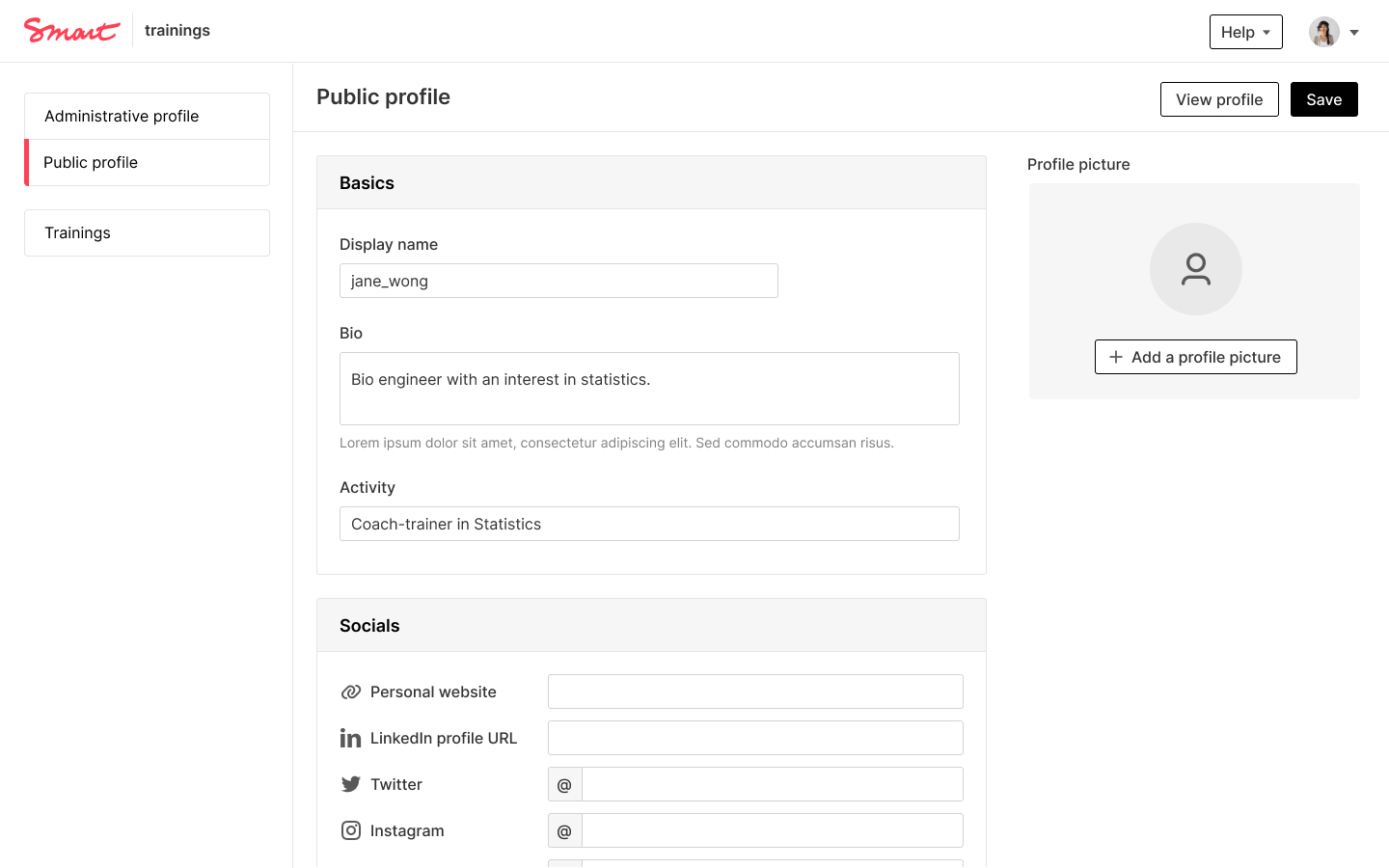Click the Activity label

[368, 487]
